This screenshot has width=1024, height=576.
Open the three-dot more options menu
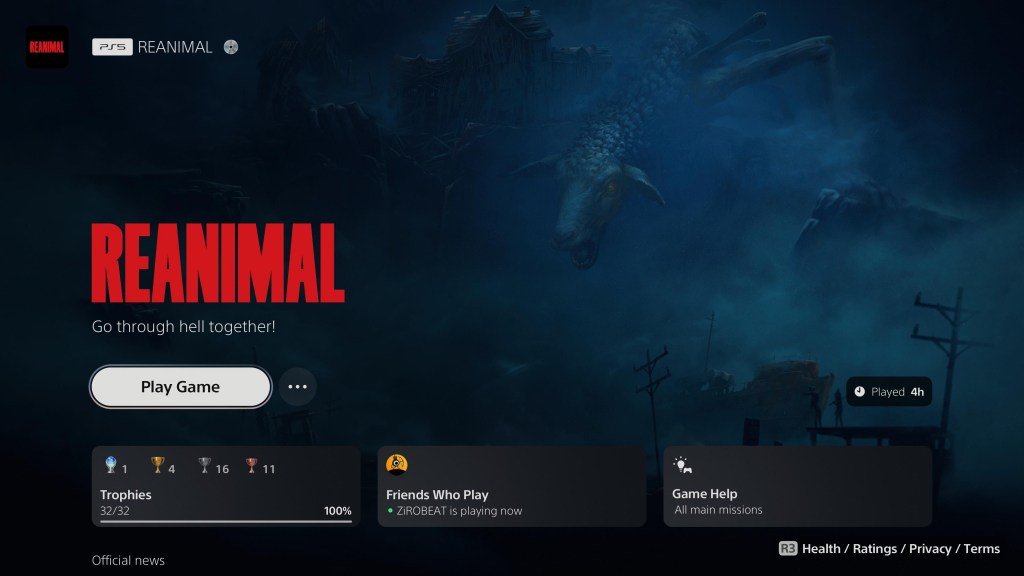click(x=297, y=387)
